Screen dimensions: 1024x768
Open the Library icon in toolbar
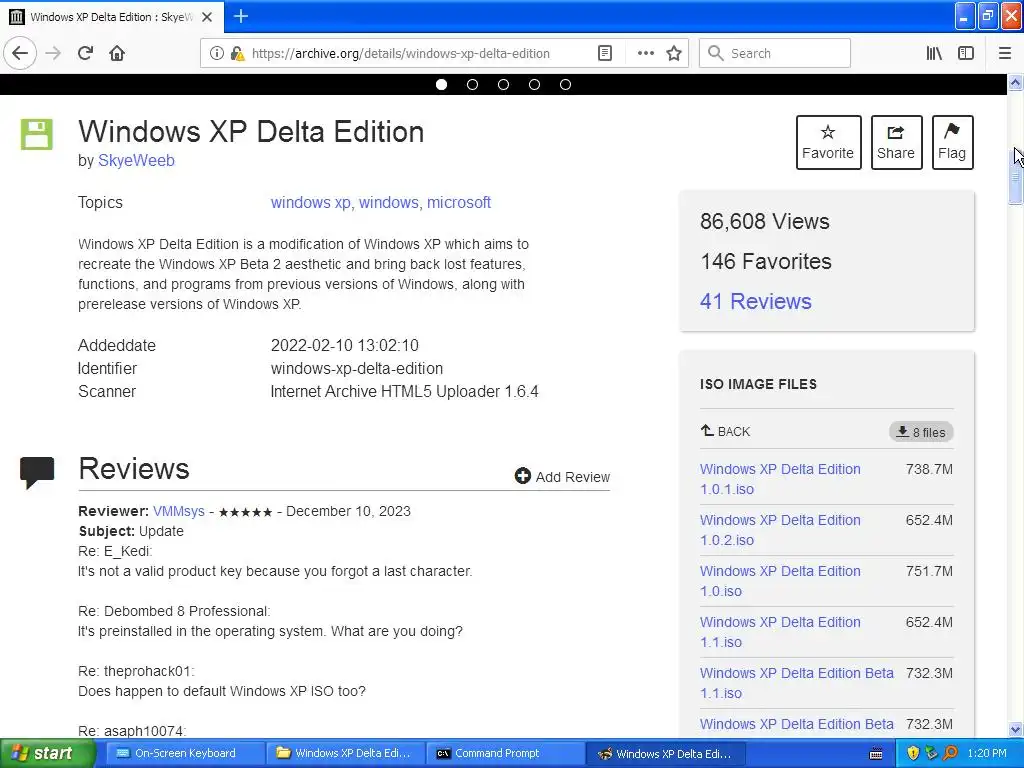point(934,54)
